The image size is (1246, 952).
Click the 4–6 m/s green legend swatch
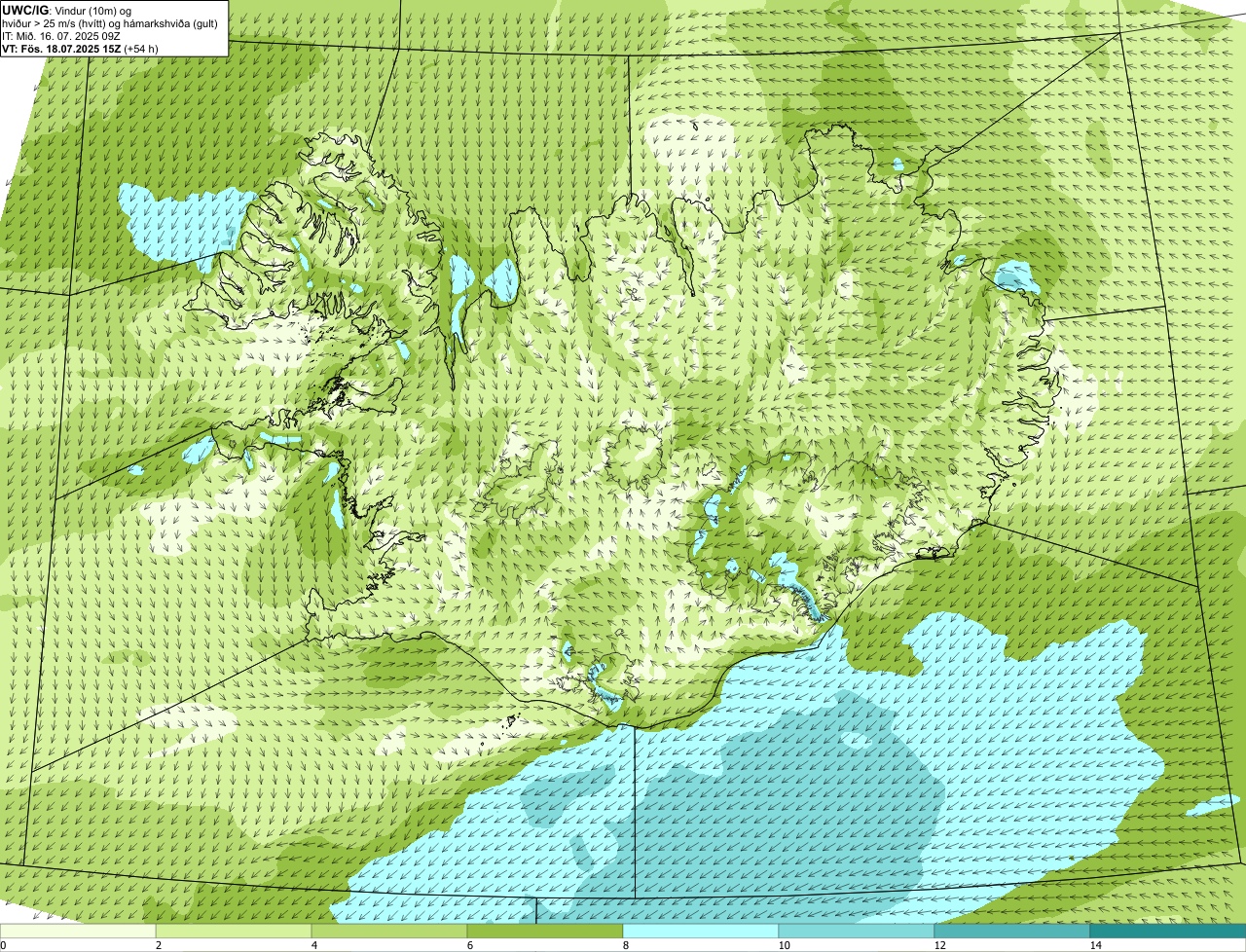389,931
